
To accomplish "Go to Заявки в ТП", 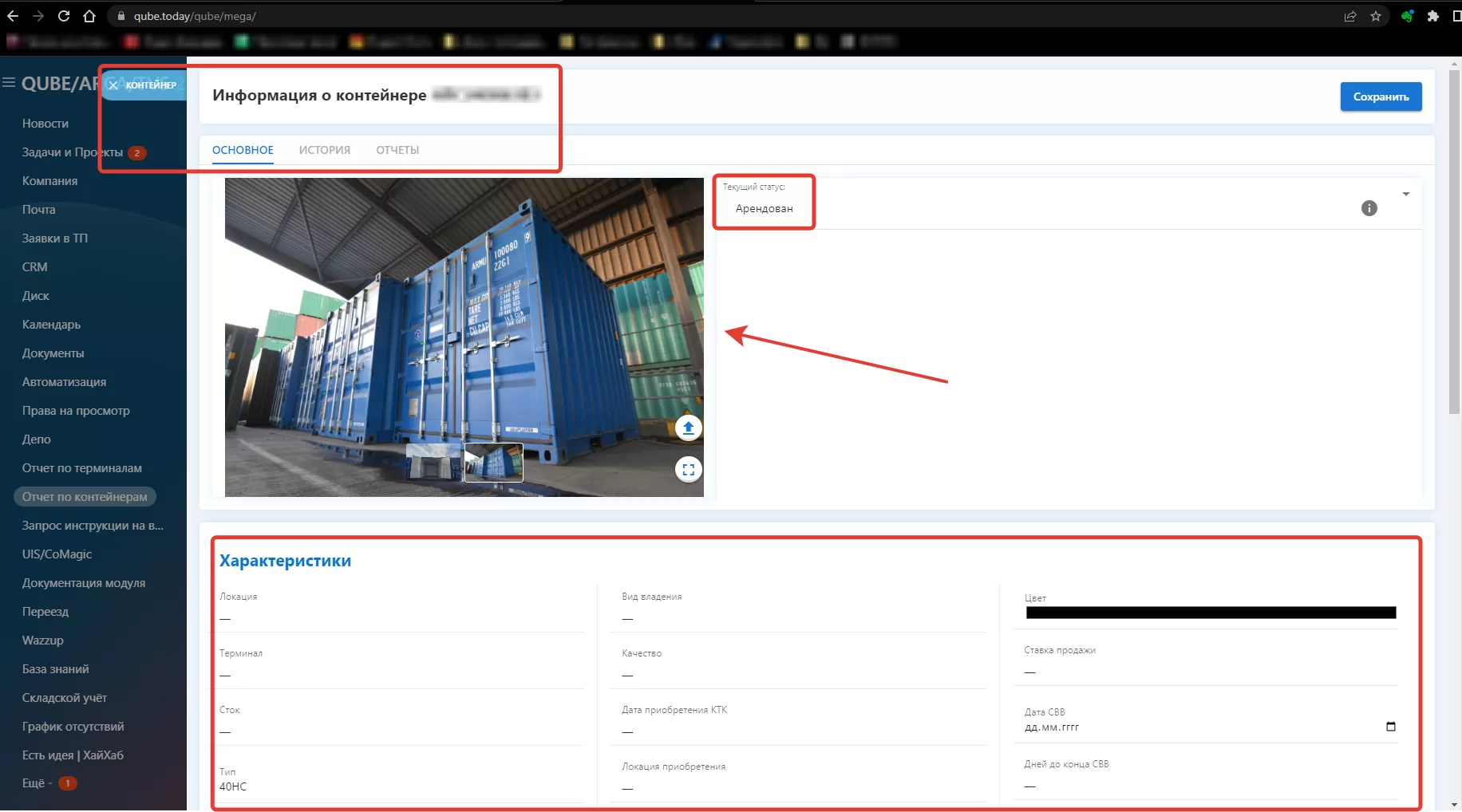I will tap(55, 238).
